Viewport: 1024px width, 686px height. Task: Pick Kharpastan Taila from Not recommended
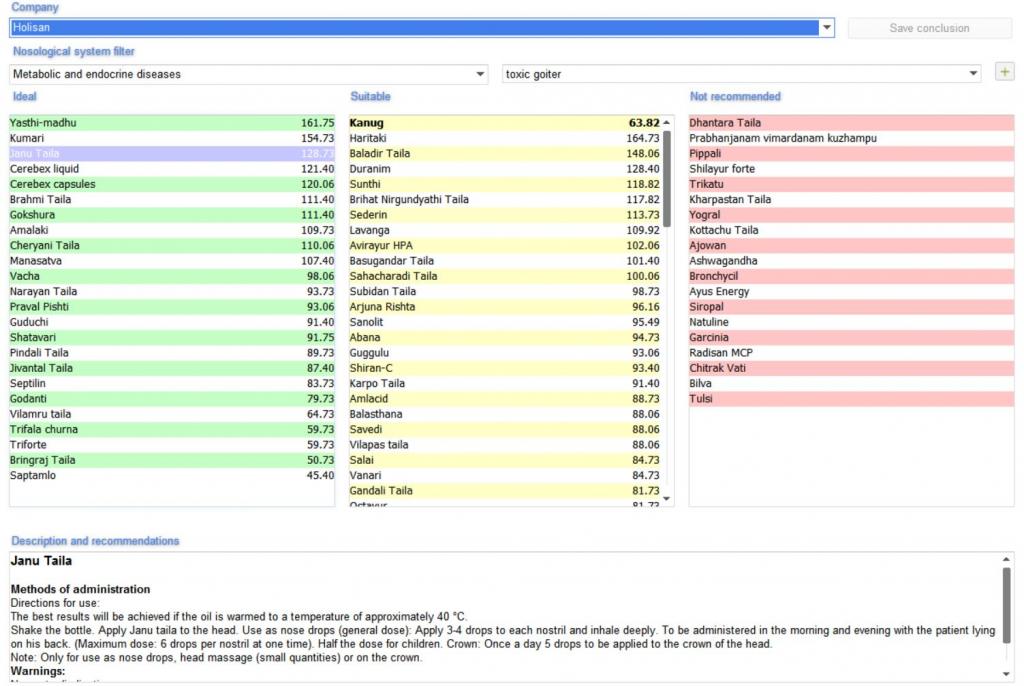click(852, 199)
